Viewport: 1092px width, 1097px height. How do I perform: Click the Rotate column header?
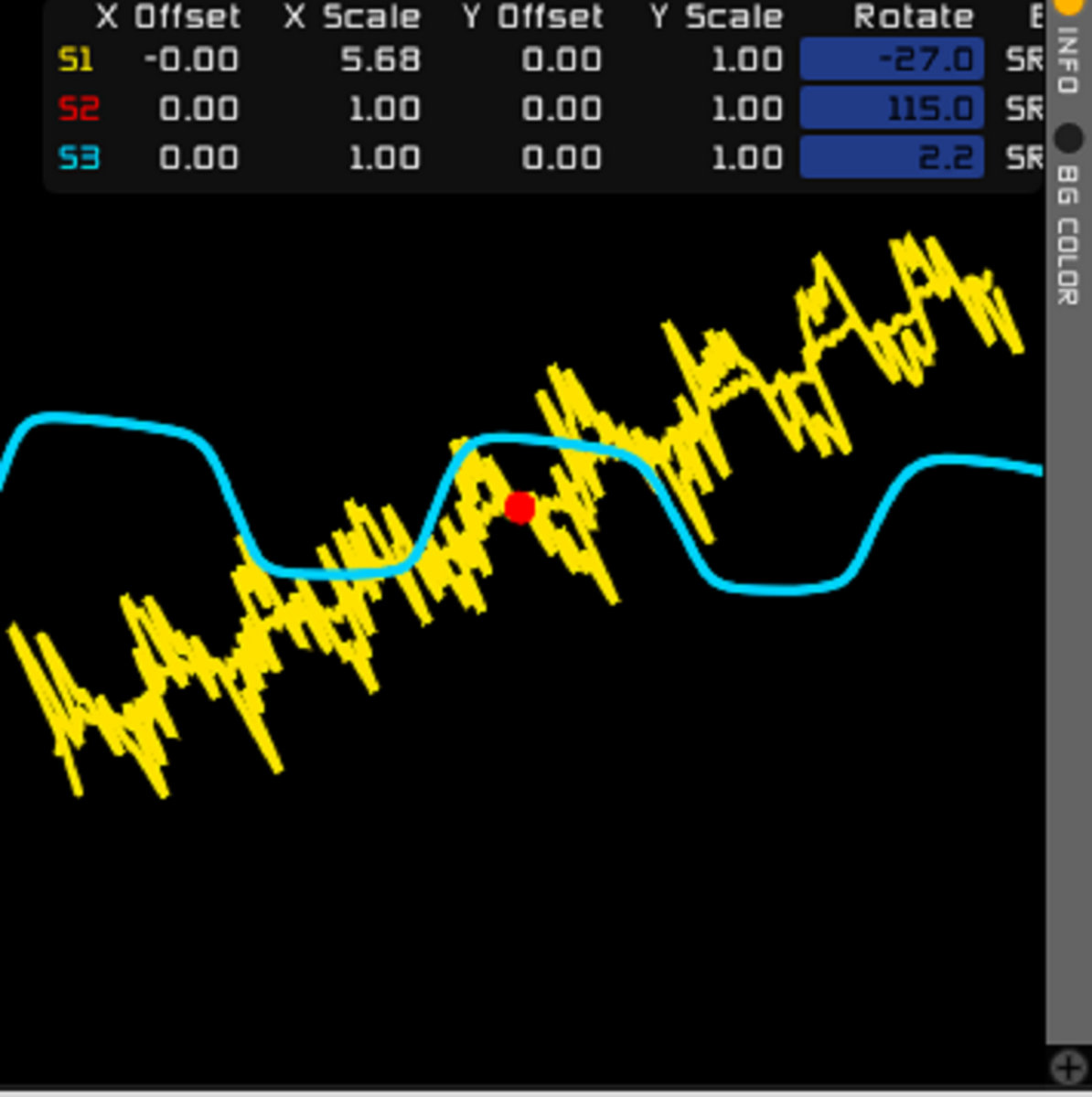[x=913, y=16]
